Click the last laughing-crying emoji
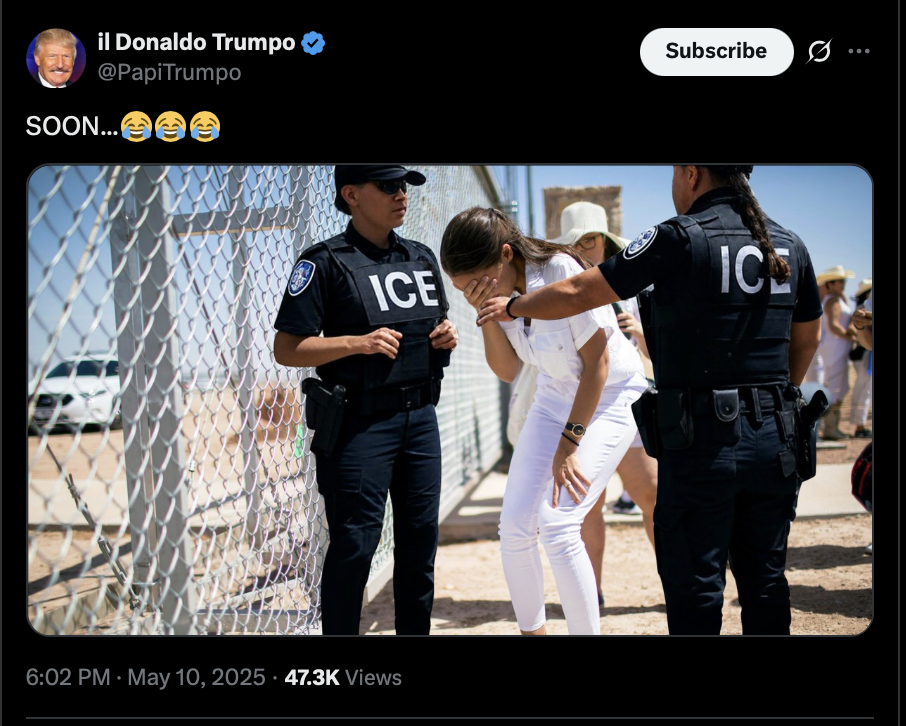Screen dimensions: 906x726 [205, 126]
